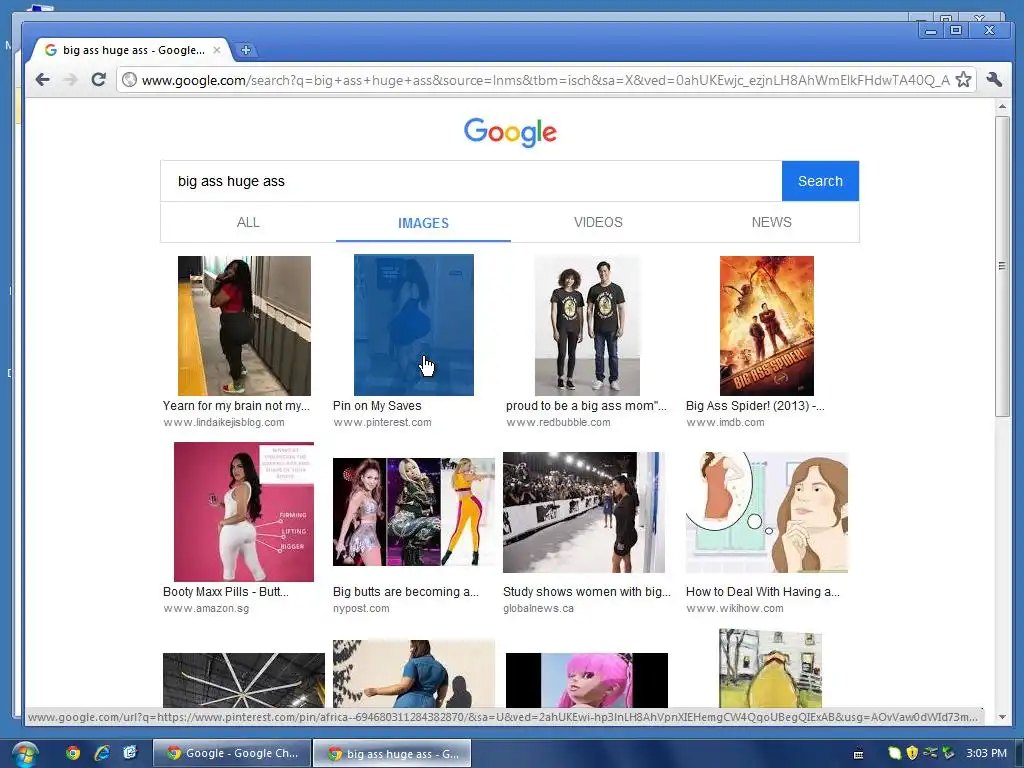This screenshot has height=768, width=1024.
Task: Open the Windows Start menu
Action: [24, 754]
